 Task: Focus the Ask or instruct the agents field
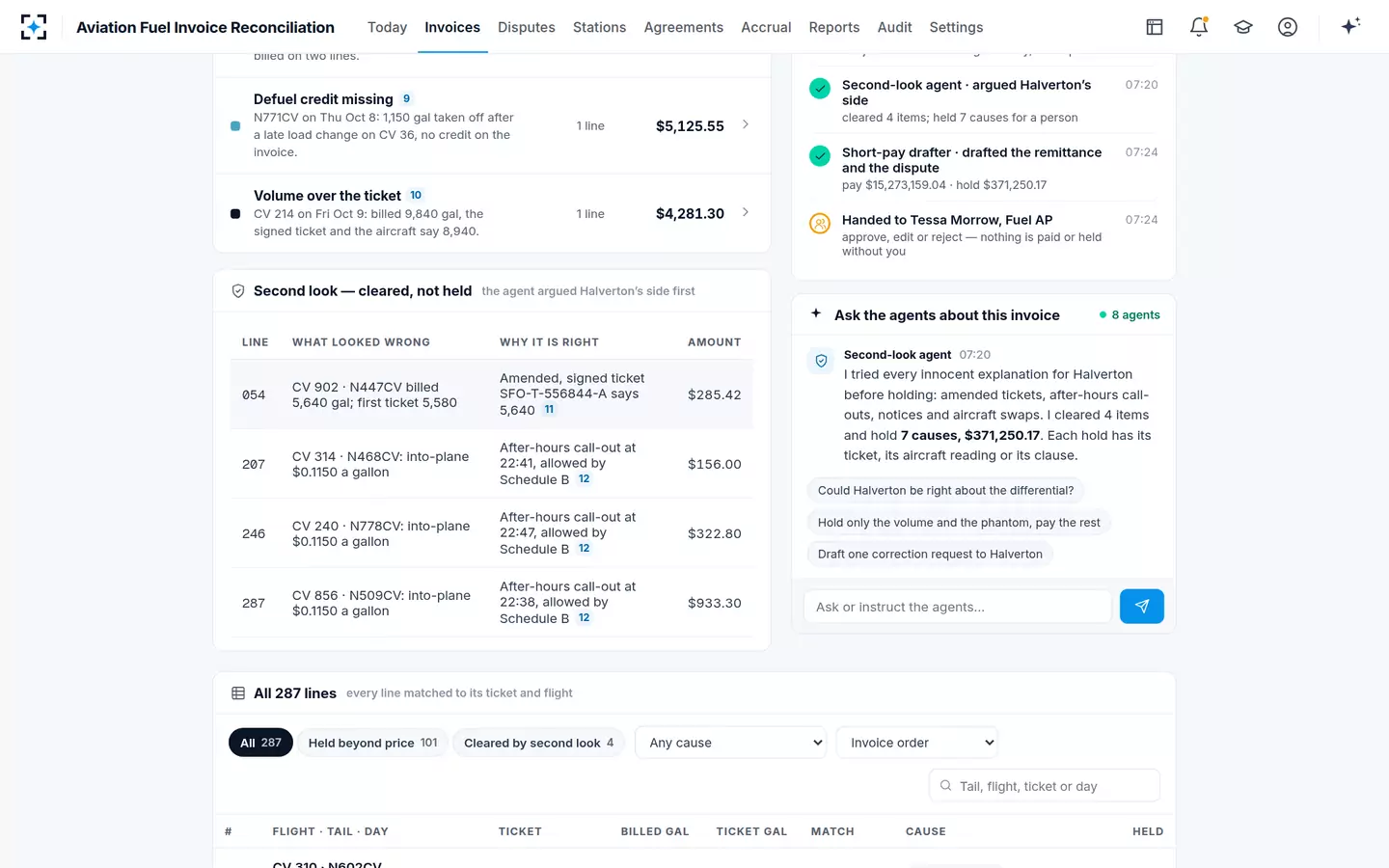click(x=957, y=607)
